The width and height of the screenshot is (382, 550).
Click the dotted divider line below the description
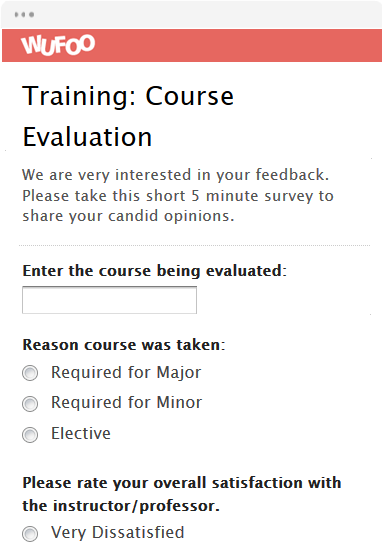point(194,246)
